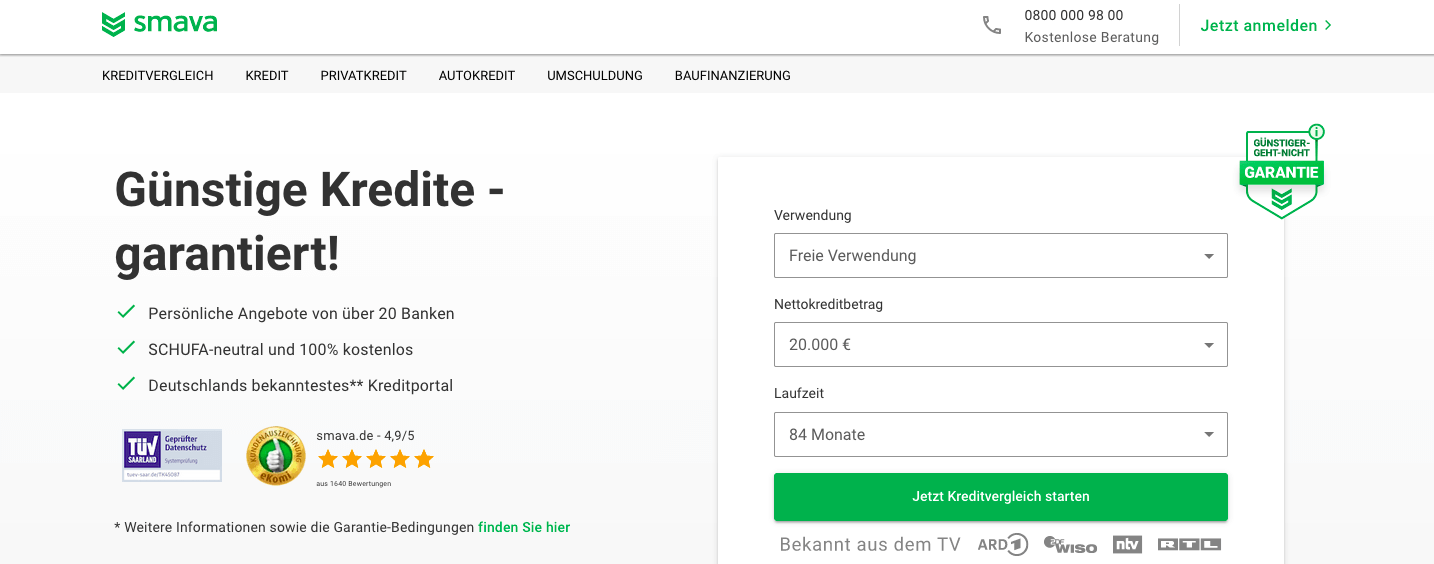Click the 'Nettokreditbetrag' field label
Viewport: 1434px width, 564px height.
[829, 305]
